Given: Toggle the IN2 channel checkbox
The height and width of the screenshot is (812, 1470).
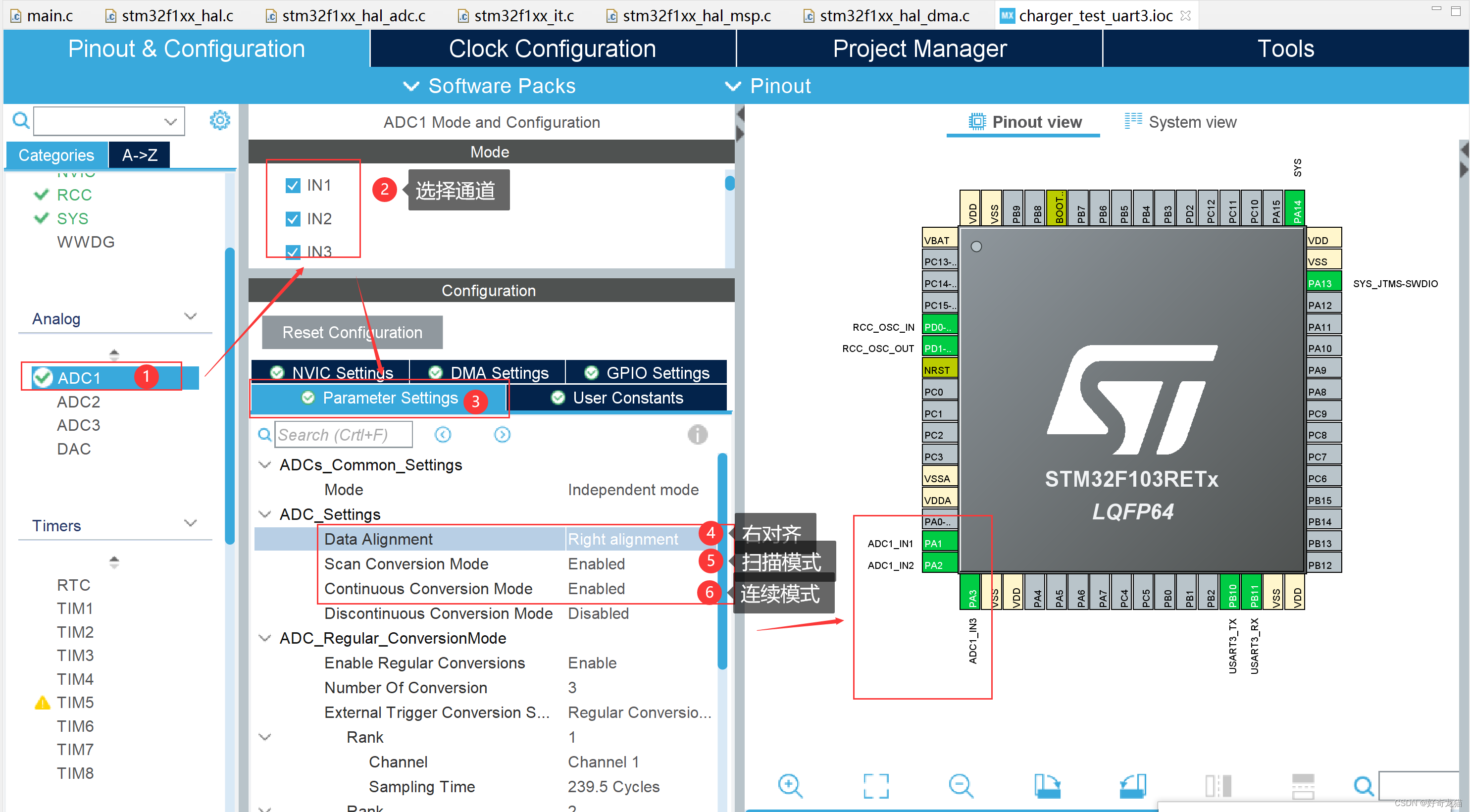Looking at the screenshot, I should point(293,219).
